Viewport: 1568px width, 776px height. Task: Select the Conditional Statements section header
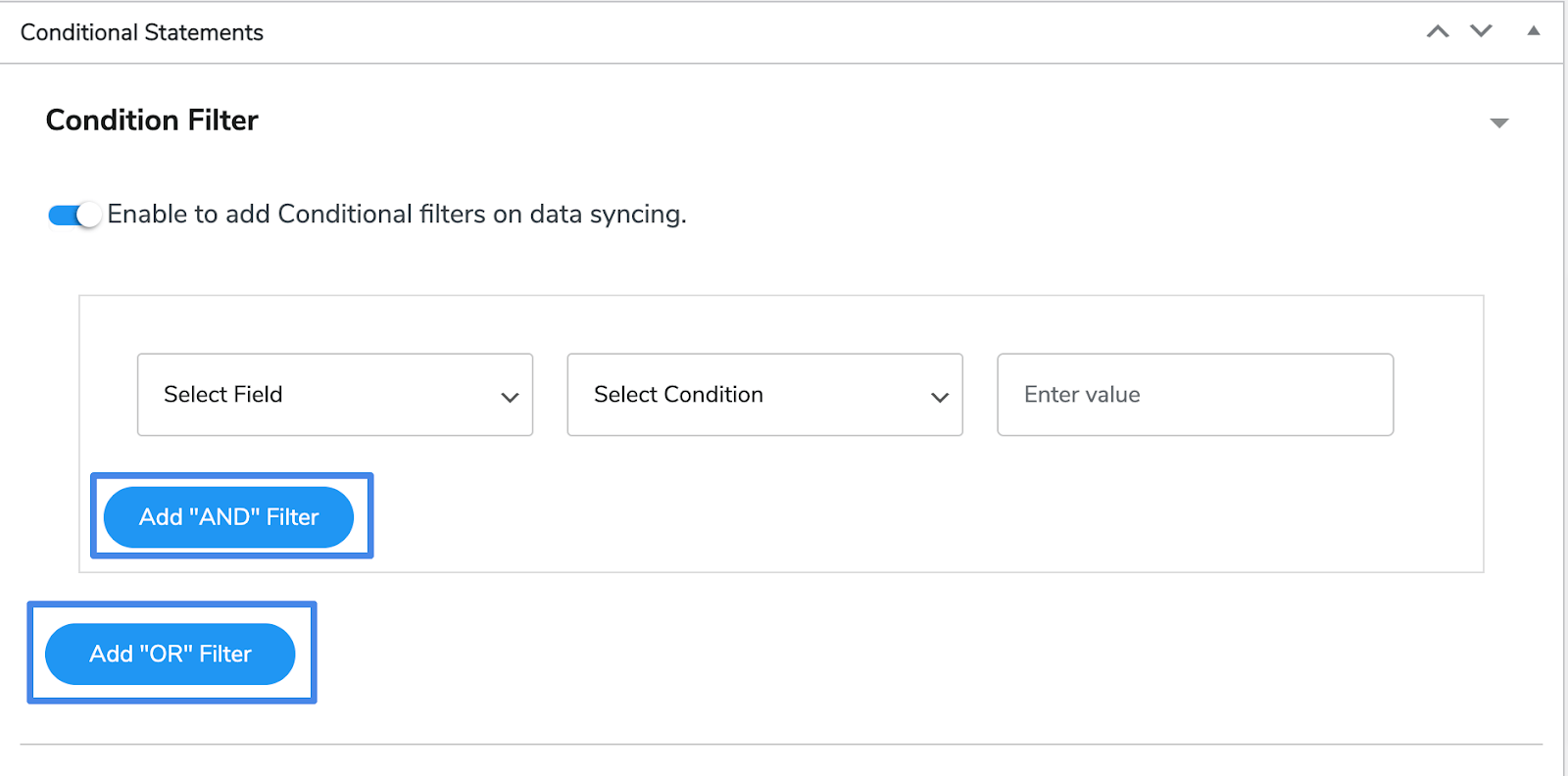coord(141,32)
